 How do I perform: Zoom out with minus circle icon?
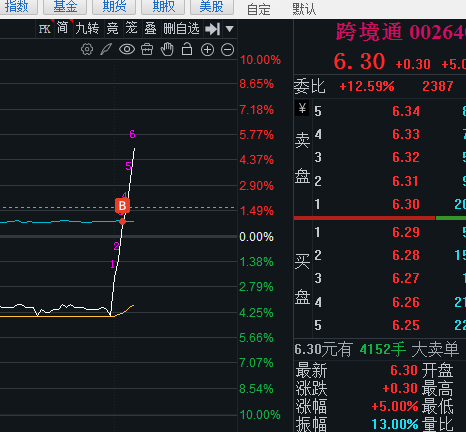pos(228,50)
